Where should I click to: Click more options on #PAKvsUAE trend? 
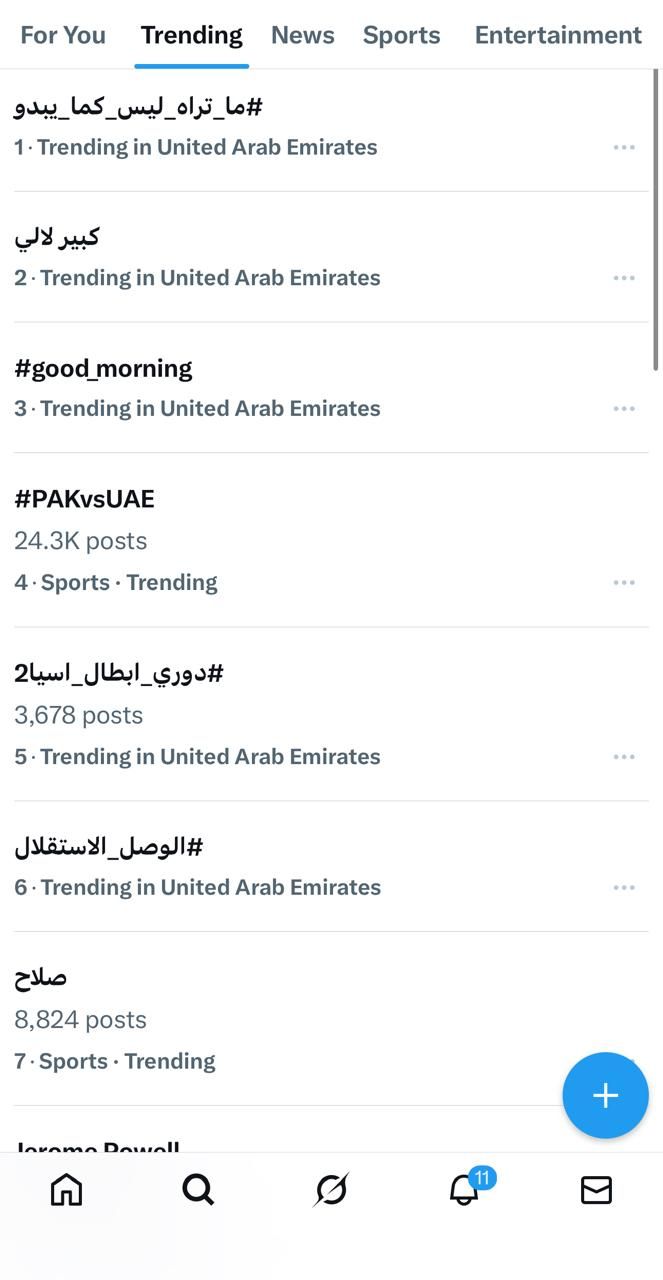(624, 582)
